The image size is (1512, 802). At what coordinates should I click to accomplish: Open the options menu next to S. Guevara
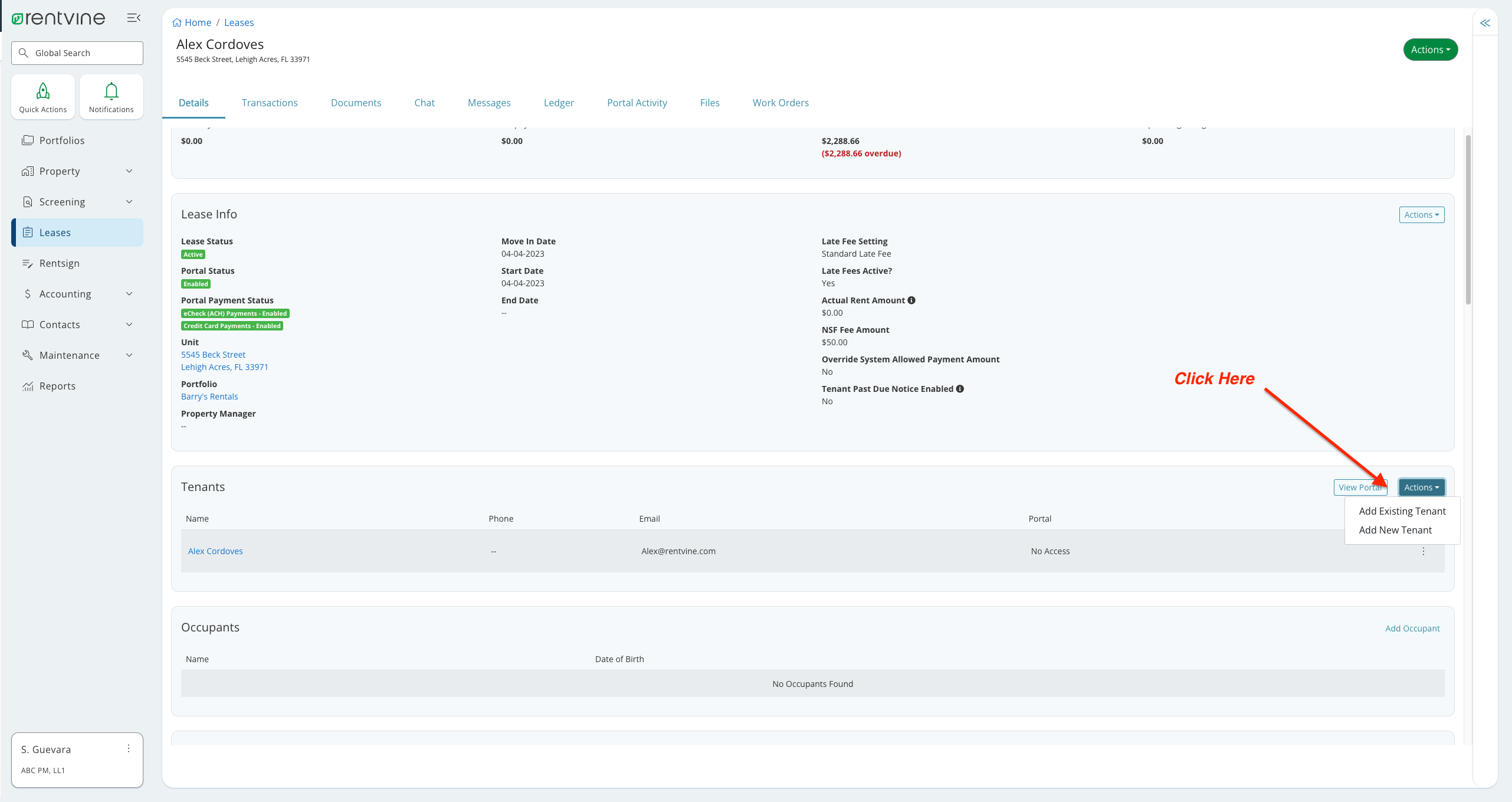(x=128, y=748)
